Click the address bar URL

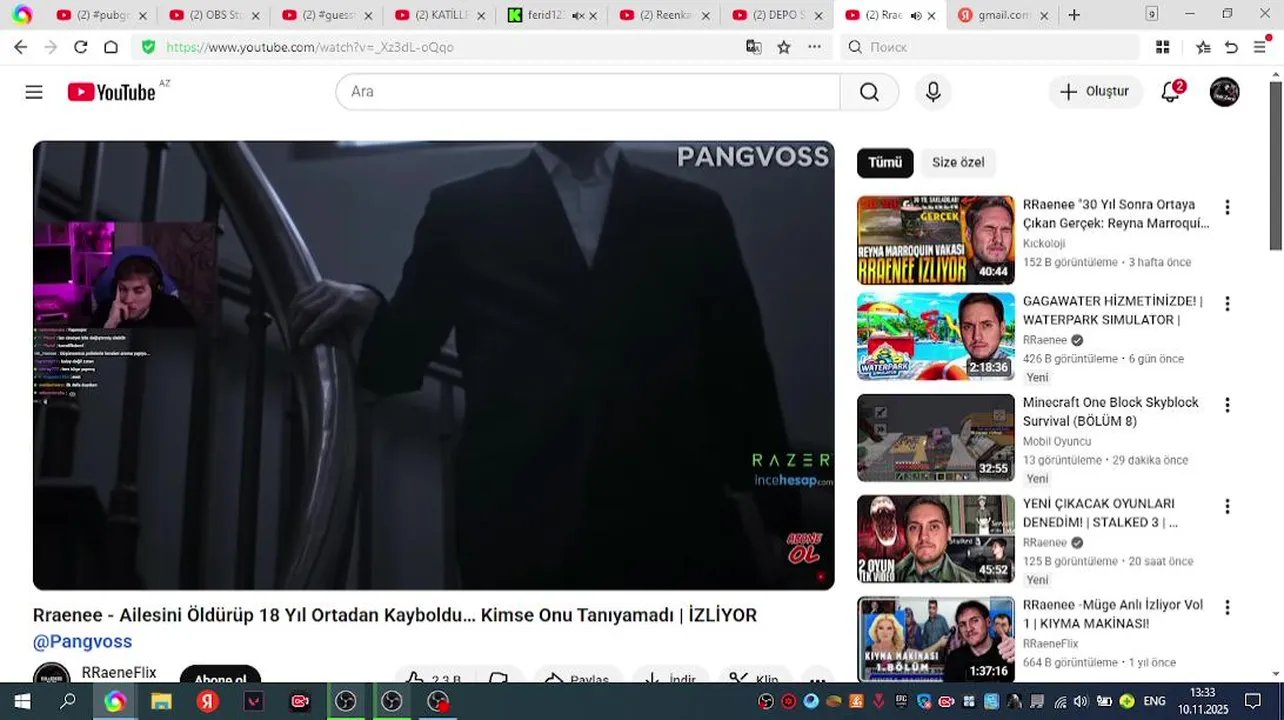click(310, 47)
